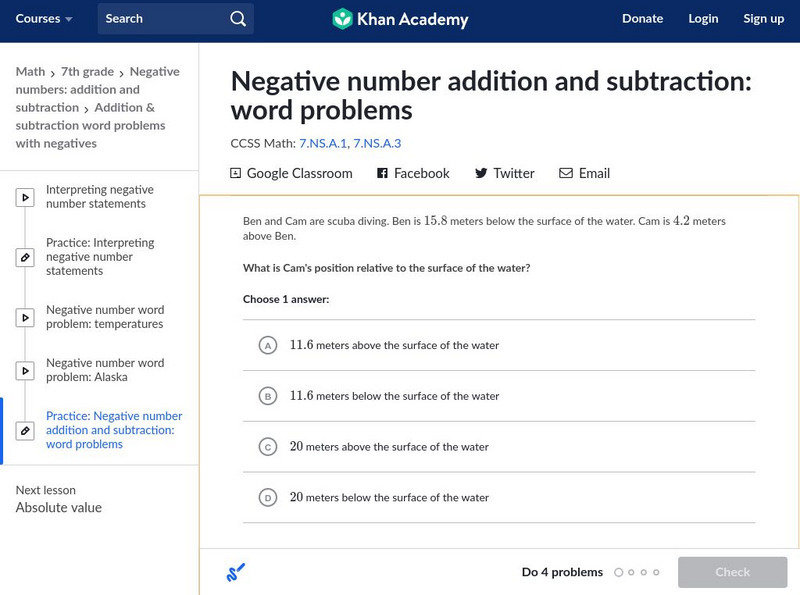
Task: Open the scratchpad pencil tool
Action: 236,573
